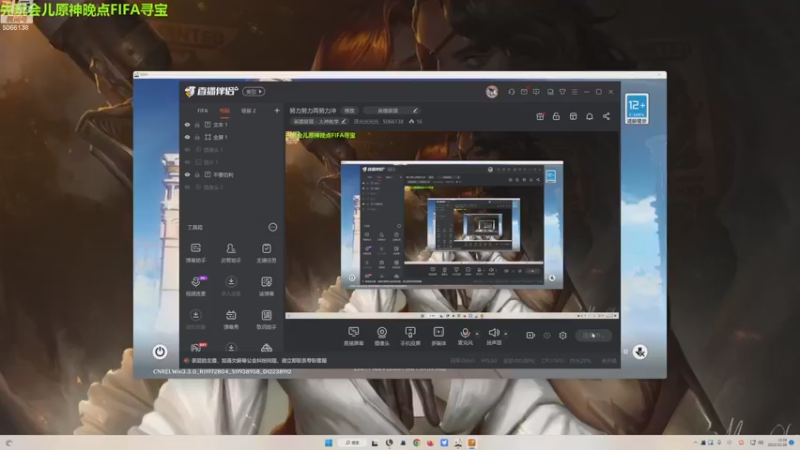Open the Windows taskbar search box
The image size is (800, 450).
[x=352, y=443]
